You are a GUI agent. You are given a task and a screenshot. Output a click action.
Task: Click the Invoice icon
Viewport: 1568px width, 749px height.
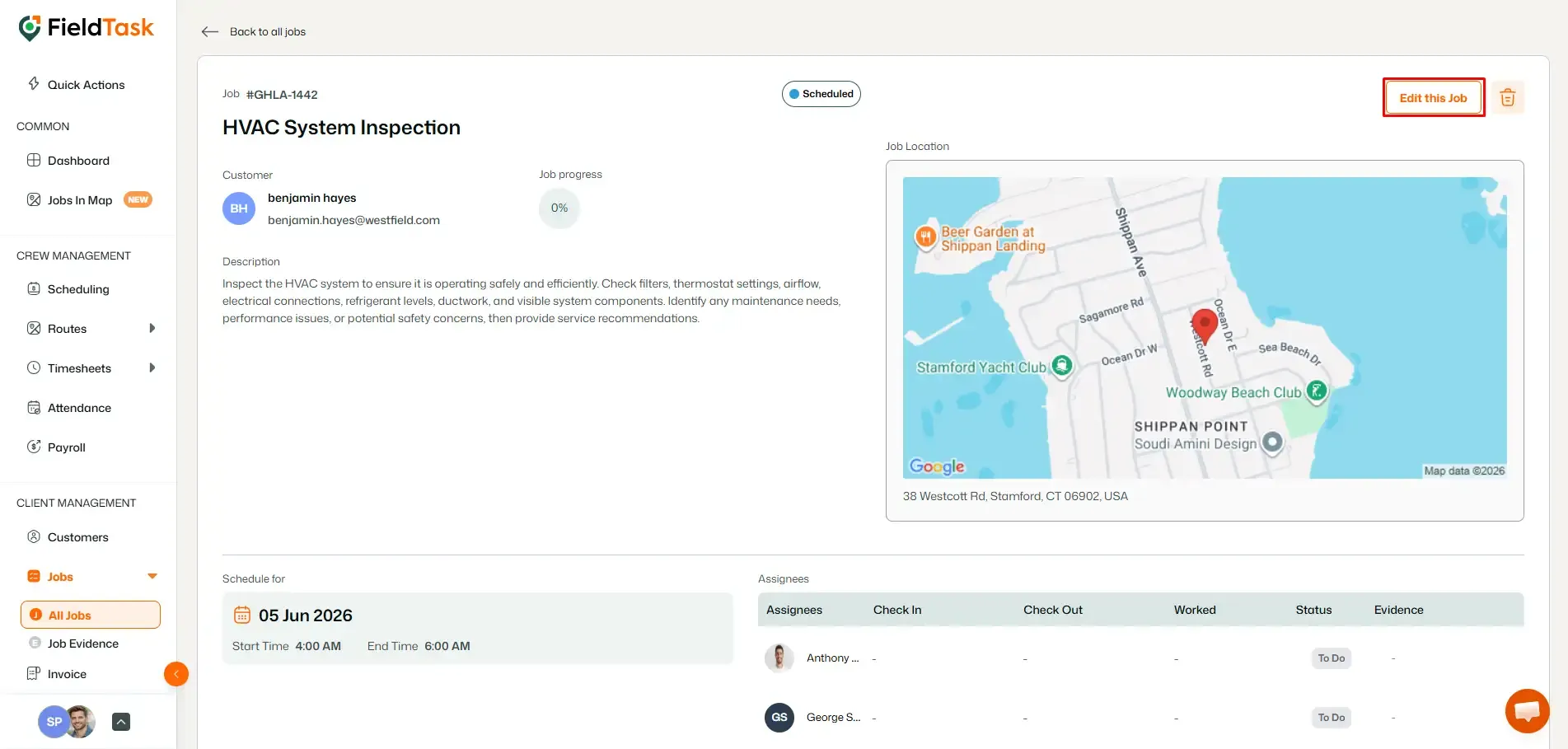[x=34, y=673]
